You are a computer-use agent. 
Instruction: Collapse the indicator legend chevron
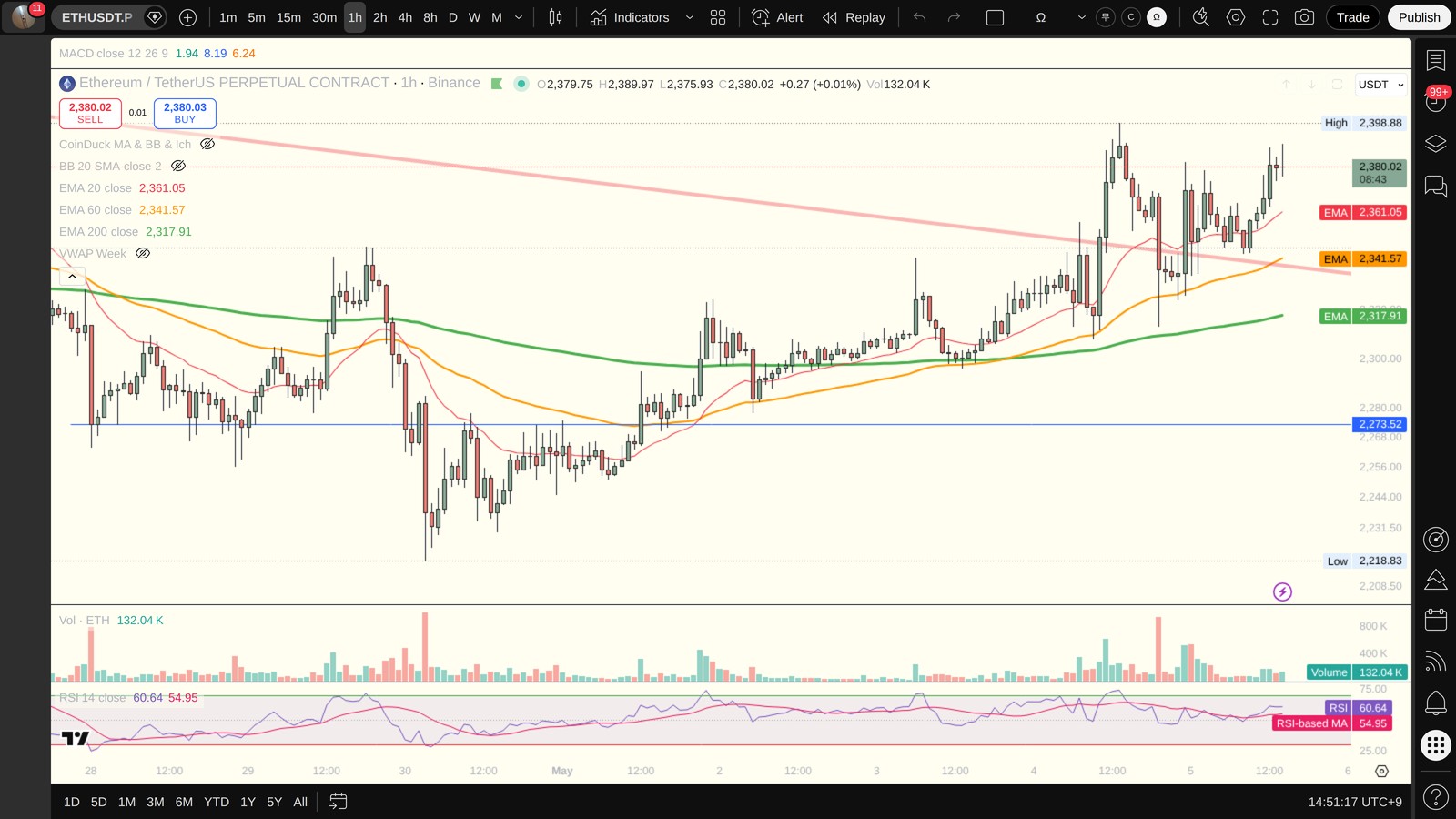coord(72,277)
